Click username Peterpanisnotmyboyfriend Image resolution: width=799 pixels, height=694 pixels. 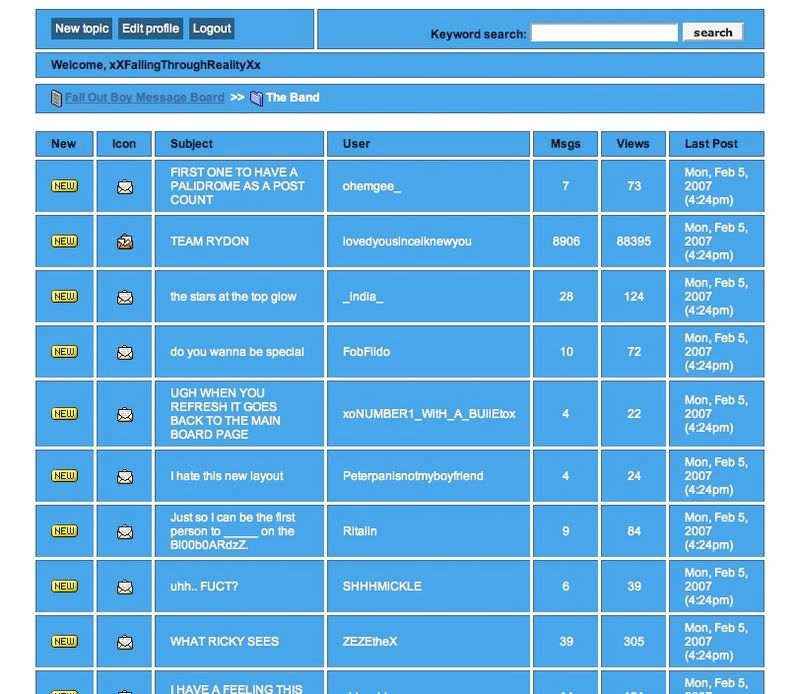point(413,476)
